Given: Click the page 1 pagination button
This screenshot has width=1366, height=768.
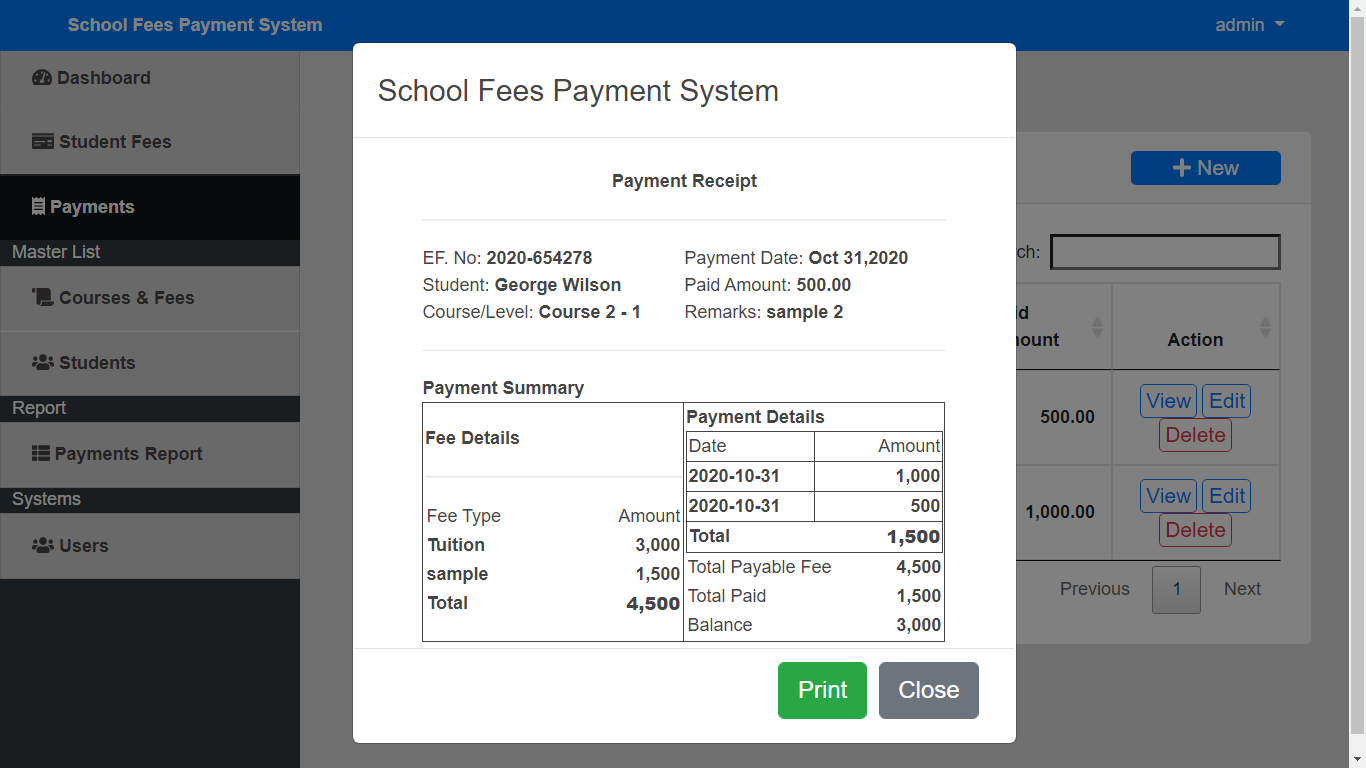Looking at the screenshot, I should (x=1176, y=589).
